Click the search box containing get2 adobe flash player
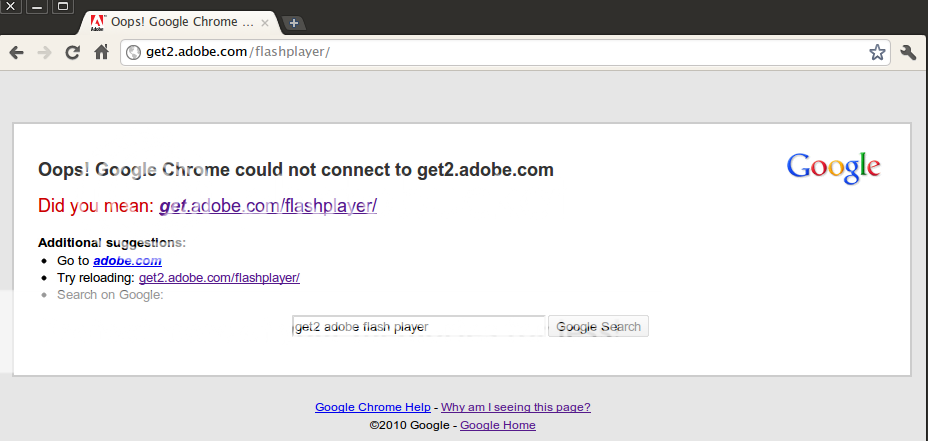 pyautogui.click(x=418, y=327)
